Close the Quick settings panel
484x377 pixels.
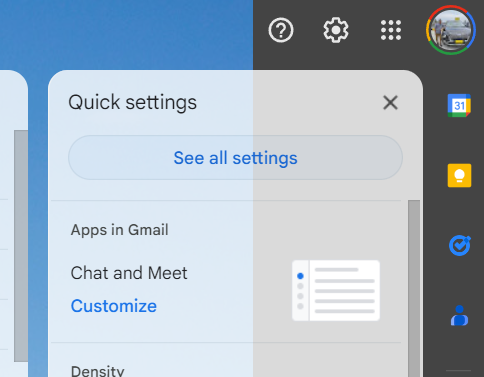point(390,102)
